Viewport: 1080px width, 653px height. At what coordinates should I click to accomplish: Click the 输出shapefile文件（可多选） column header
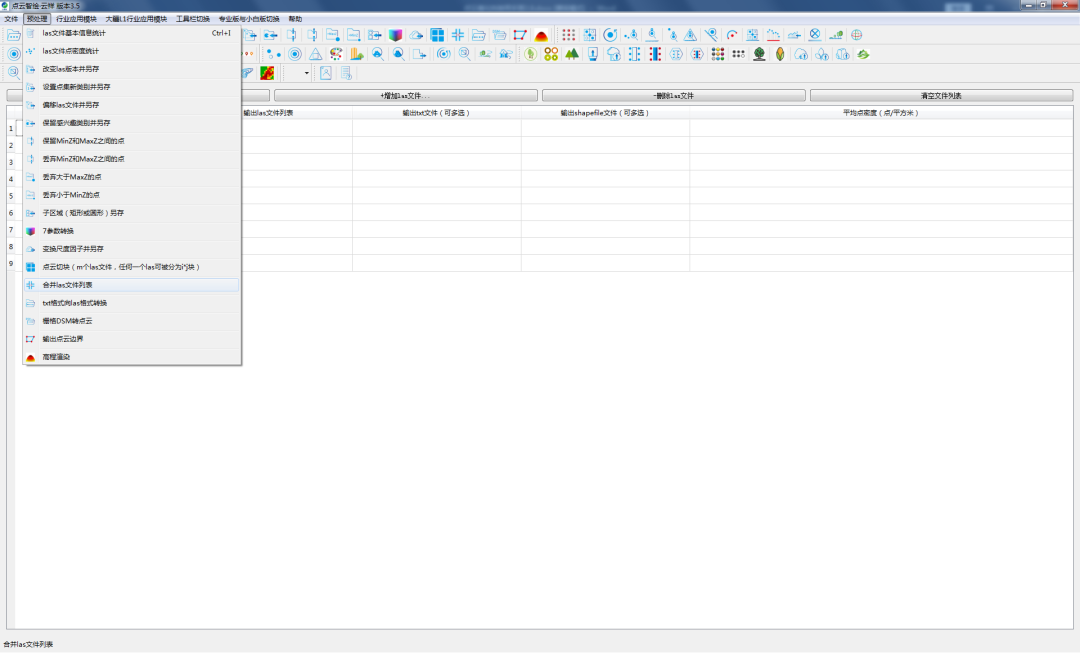(605, 113)
